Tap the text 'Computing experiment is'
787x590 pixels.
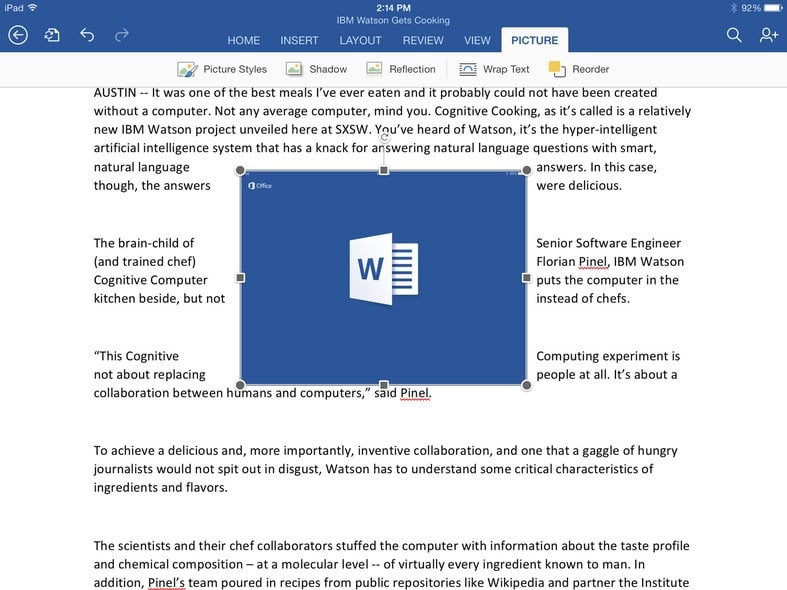[x=608, y=356]
